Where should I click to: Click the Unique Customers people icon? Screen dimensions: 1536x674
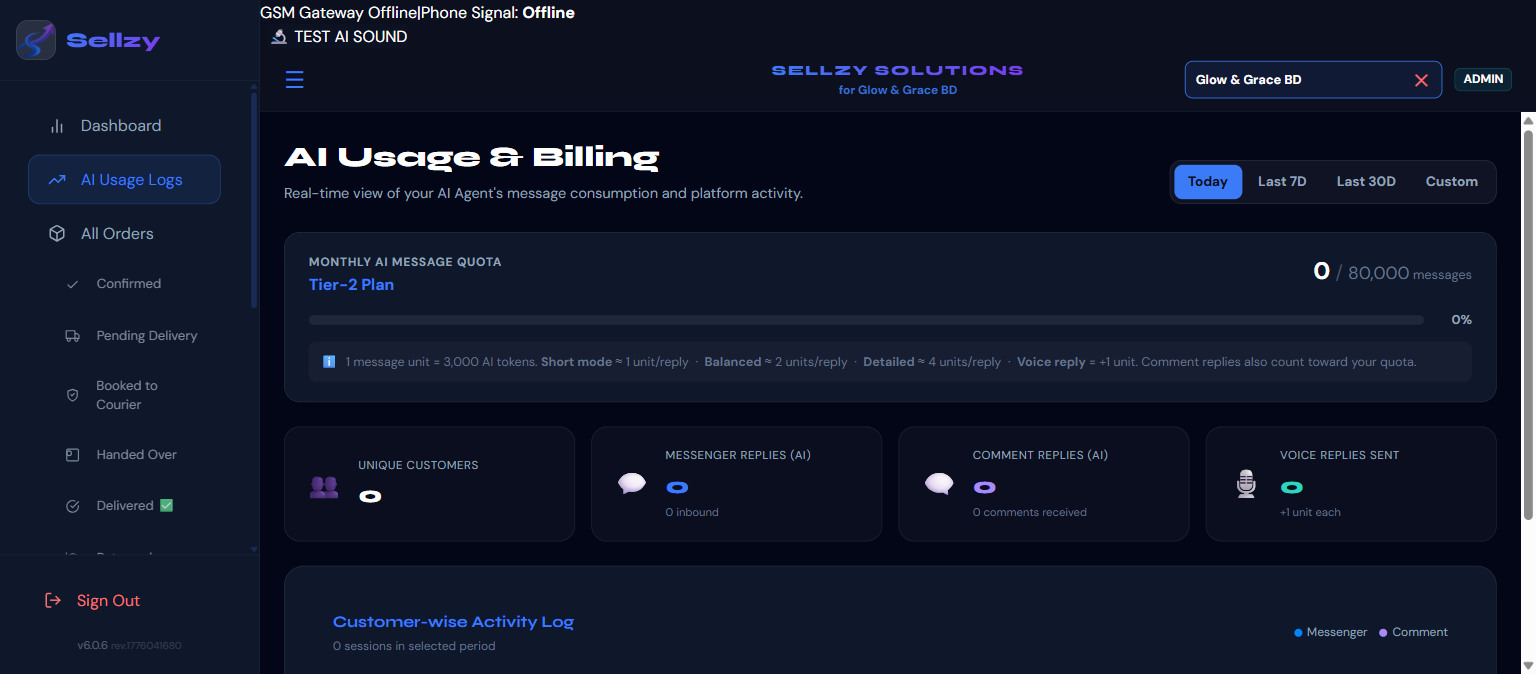click(x=324, y=487)
